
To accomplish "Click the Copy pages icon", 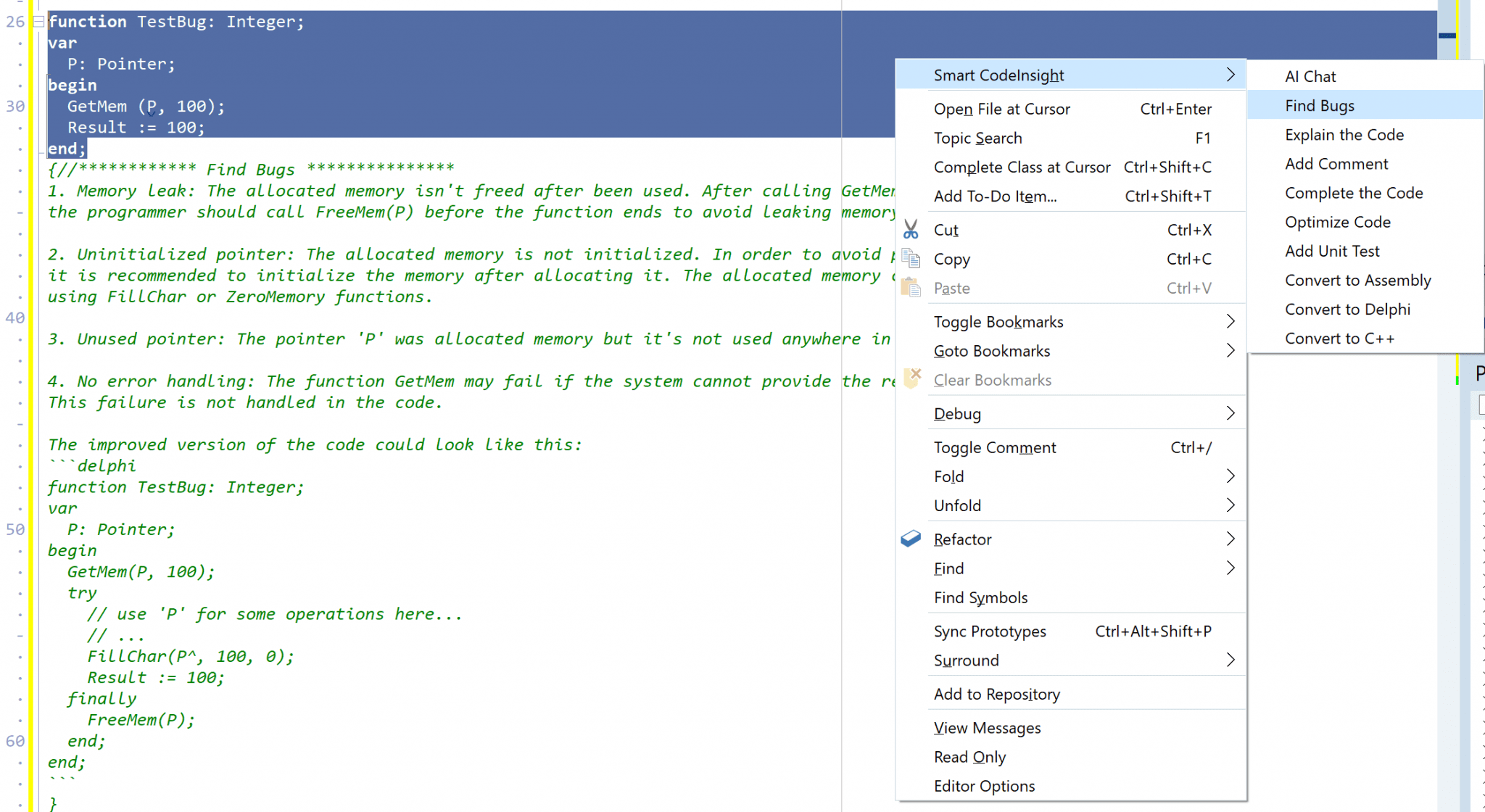I will [911, 259].
